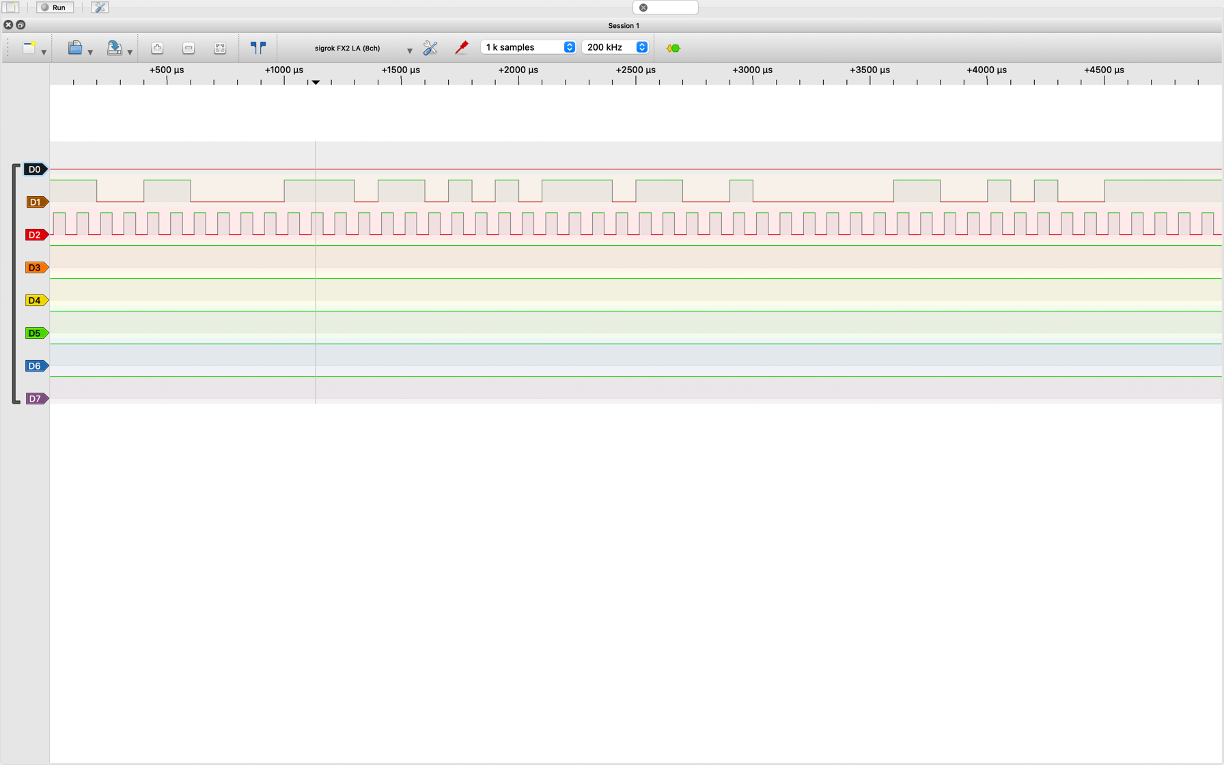Open the 1 k samples dropdown
Screen dimensions: 1224x766
click(528, 47)
